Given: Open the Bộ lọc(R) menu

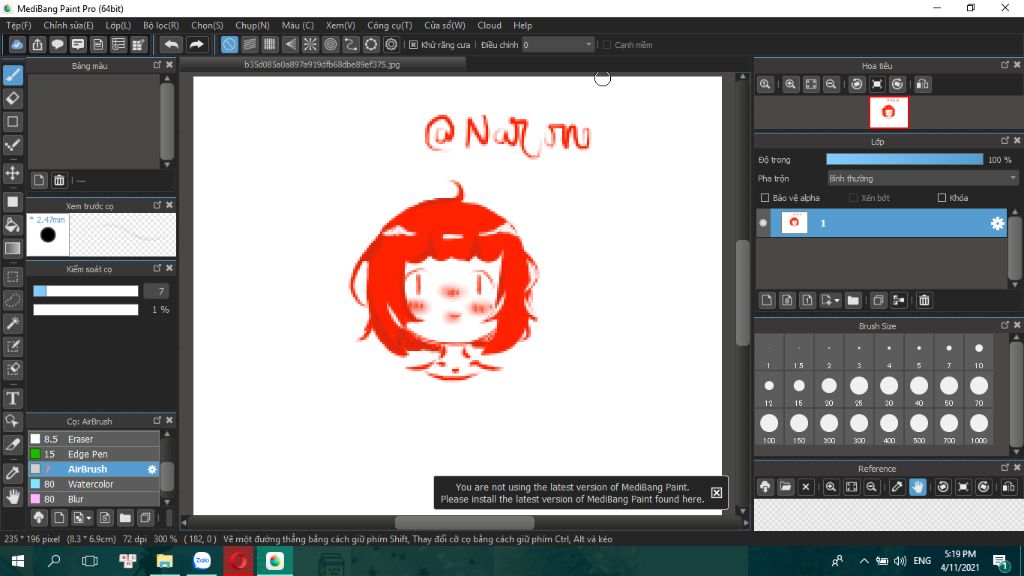Looking at the screenshot, I should pos(161,25).
